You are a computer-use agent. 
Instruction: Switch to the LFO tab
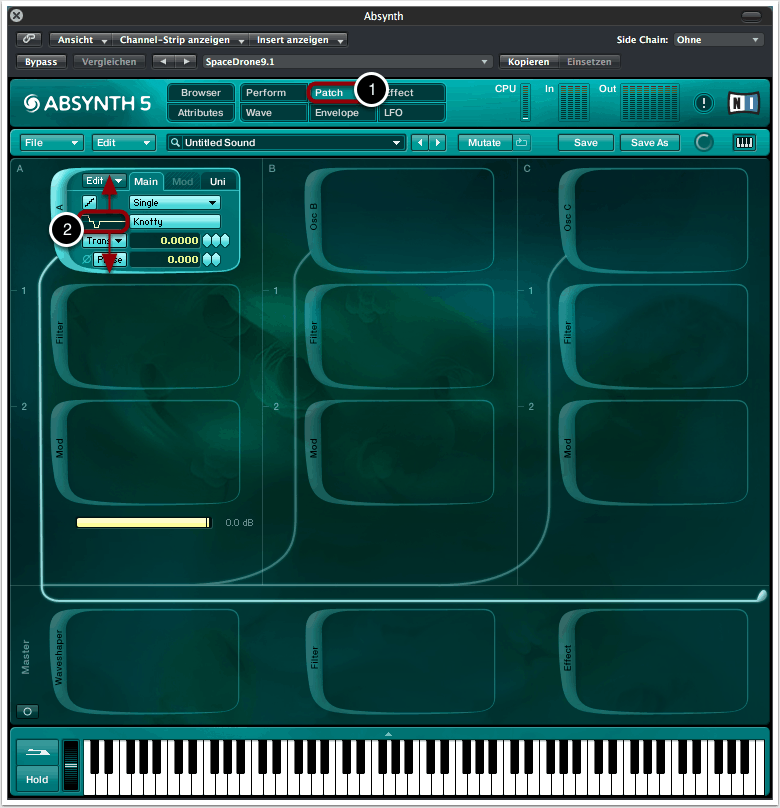411,112
